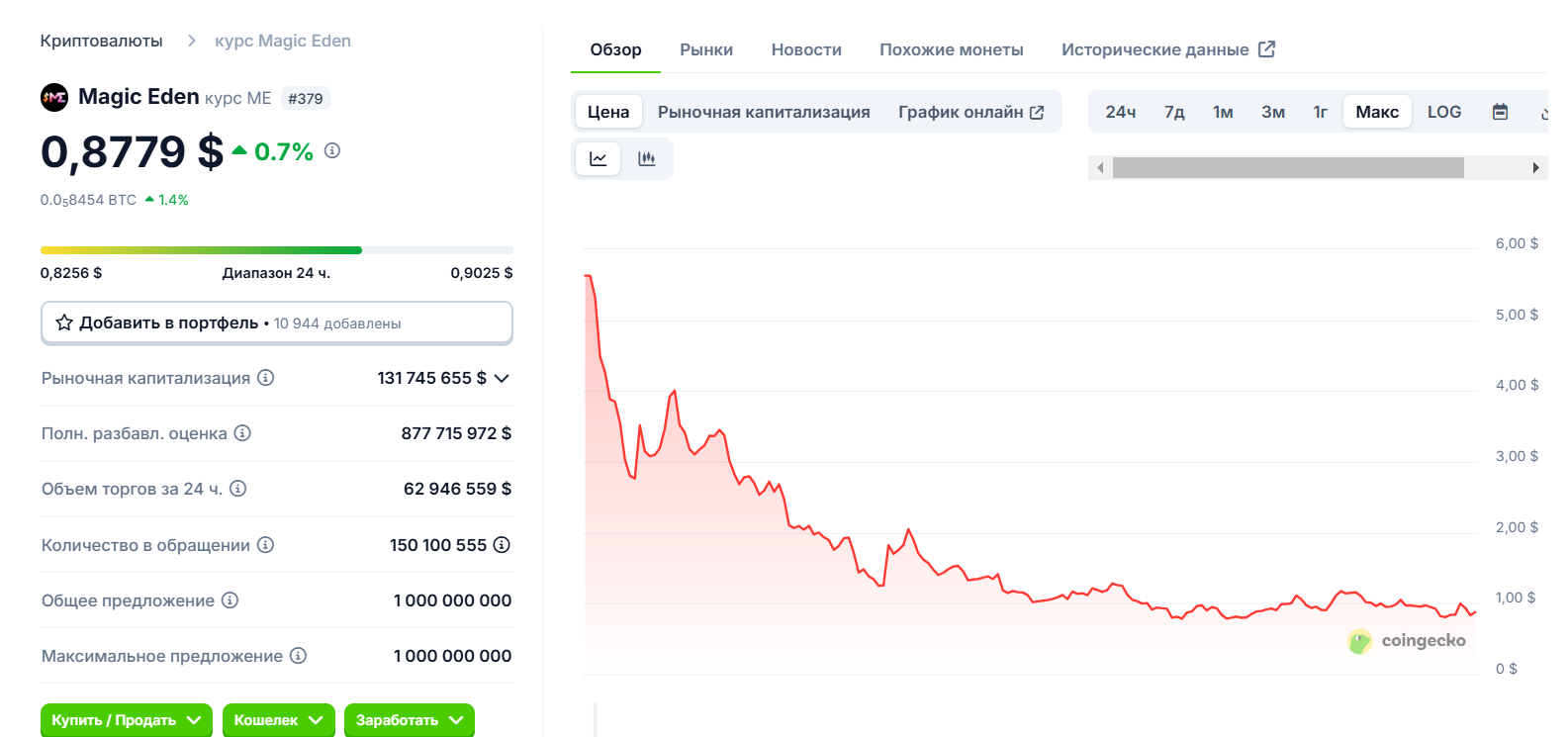
Task: Click the Диапазон 24 ч. label
Action: coord(276,273)
